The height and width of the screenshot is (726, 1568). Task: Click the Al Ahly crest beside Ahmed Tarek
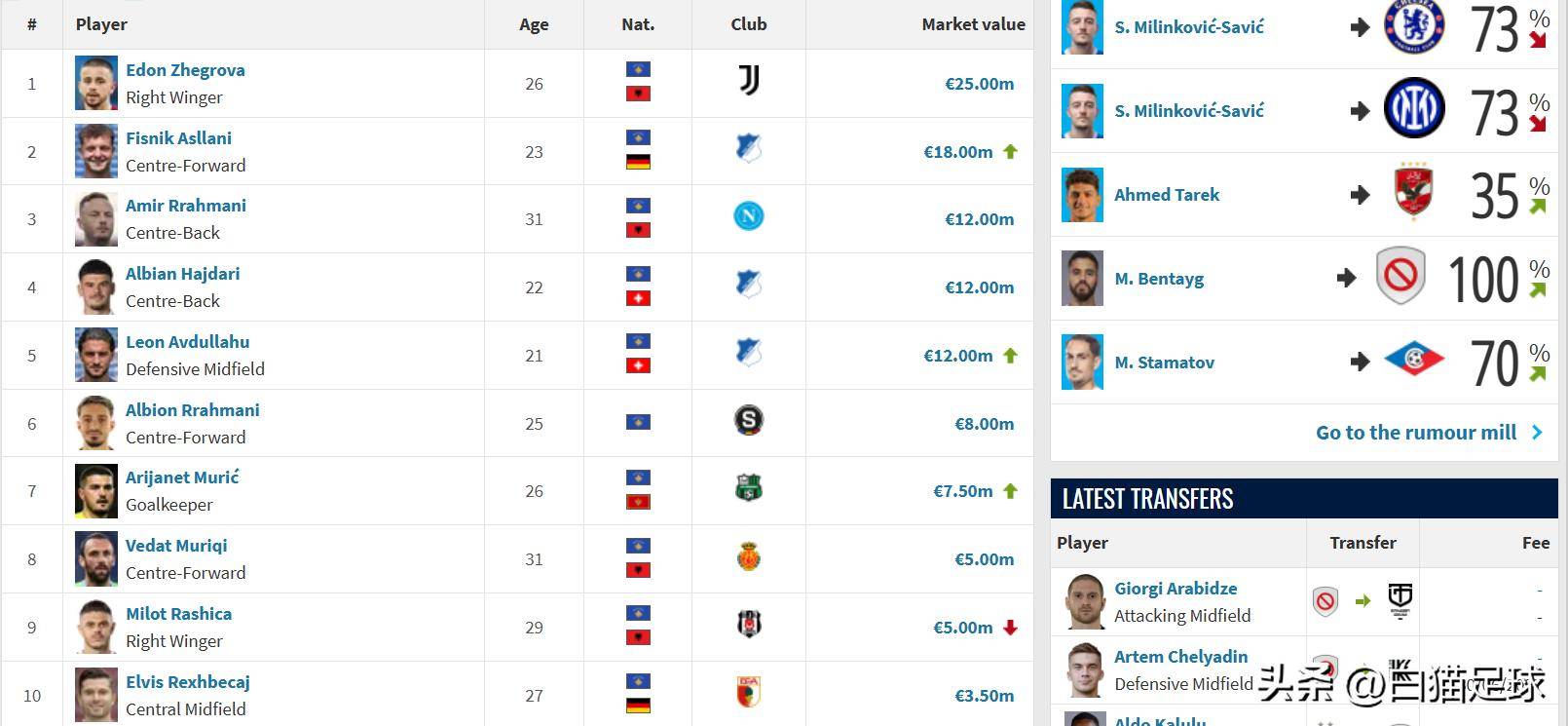pyautogui.click(x=1413, y=193)
